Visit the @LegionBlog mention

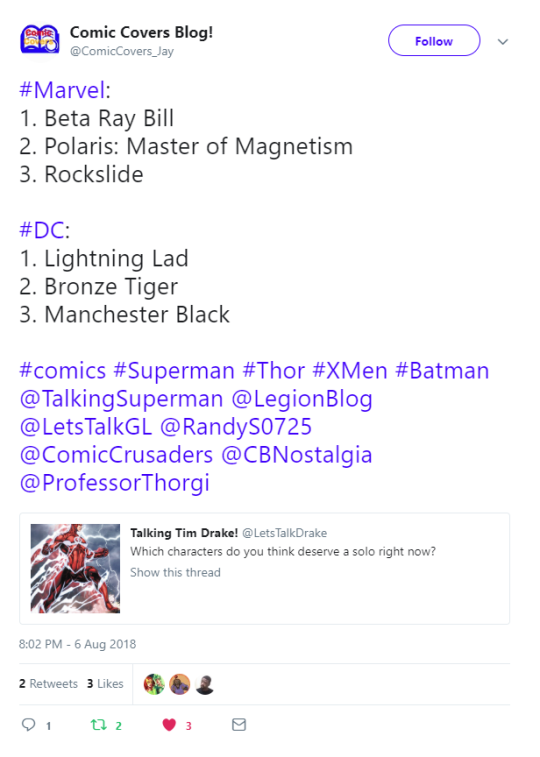[x=302, y=399]
